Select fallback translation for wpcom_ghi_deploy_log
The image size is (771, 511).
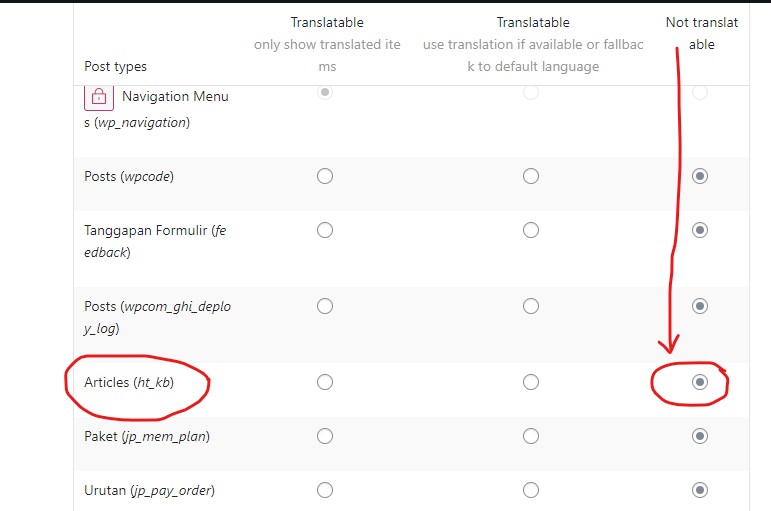531,306
